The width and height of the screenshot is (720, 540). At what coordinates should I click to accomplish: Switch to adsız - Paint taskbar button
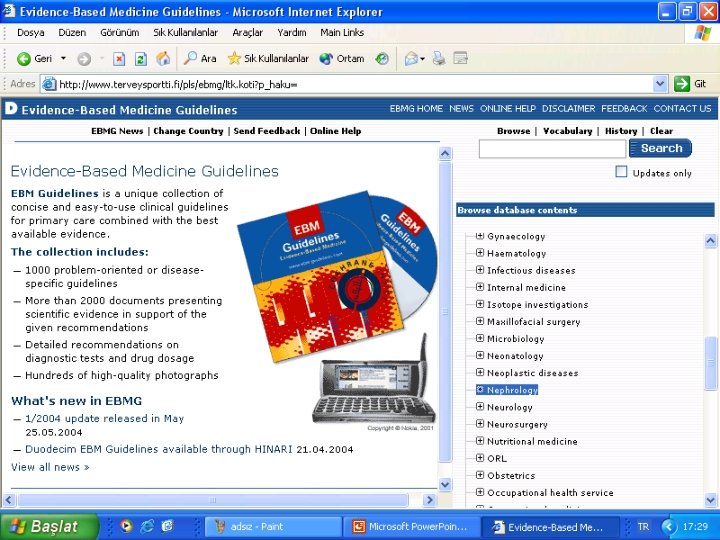(273, 527)
